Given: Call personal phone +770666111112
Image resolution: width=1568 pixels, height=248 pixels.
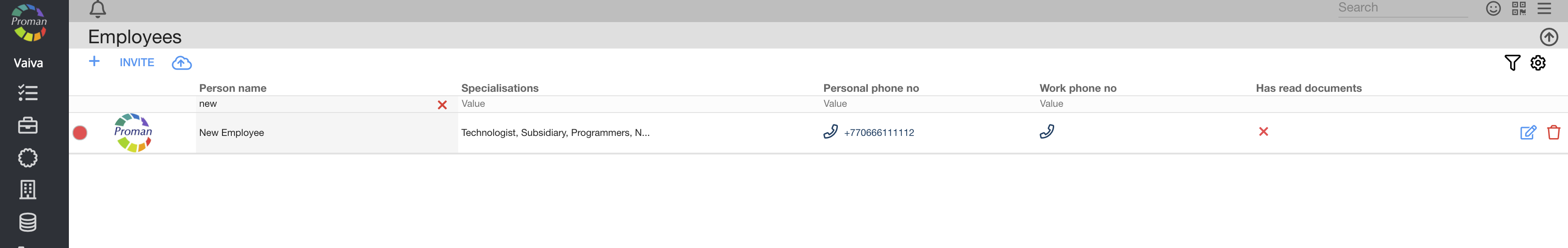Looking at the screenshot, I should [878, 132].
